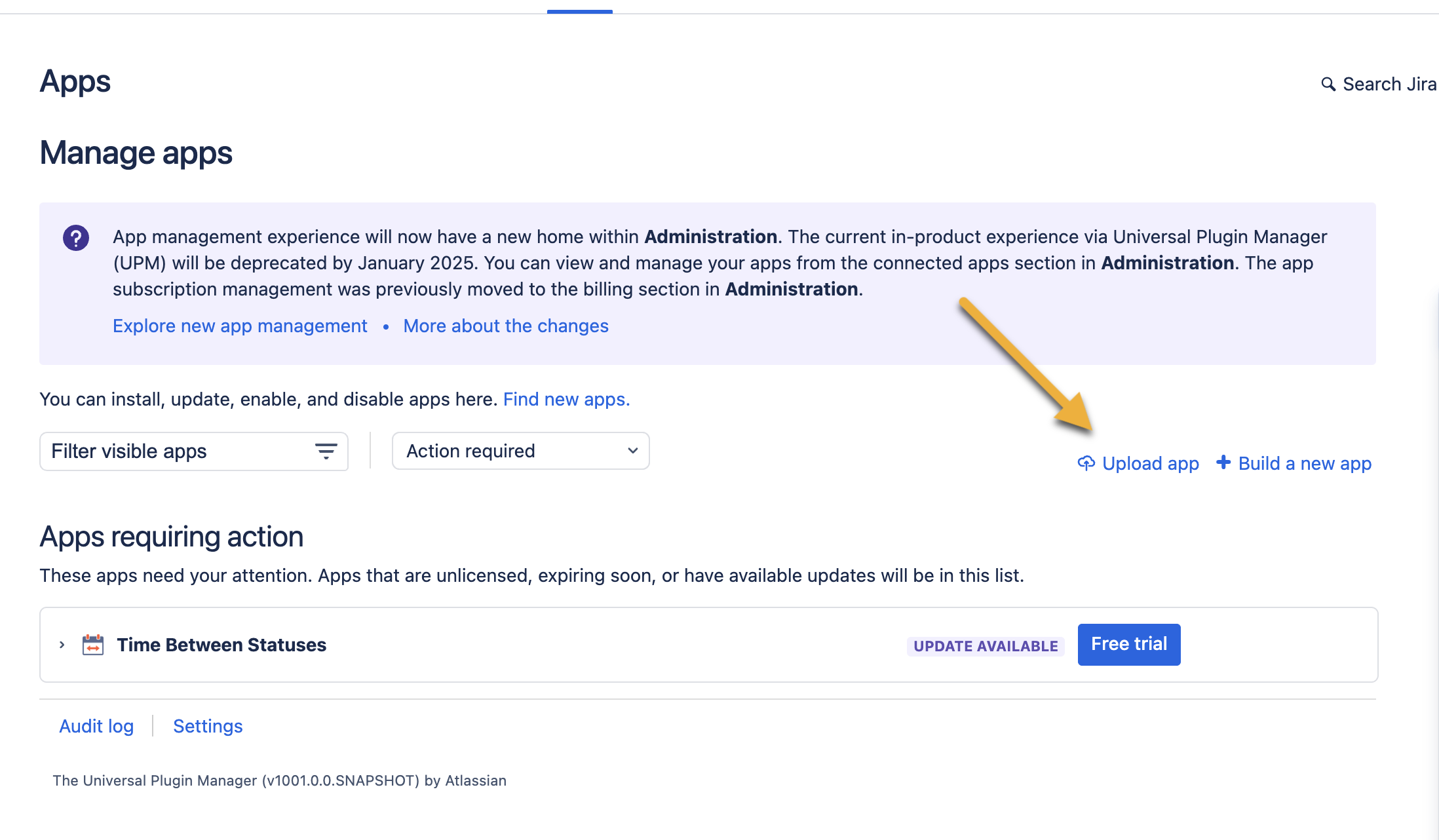Screen dimensions: 1439x840
Task: Select the Build a new app link
Action: [1304, 463]
